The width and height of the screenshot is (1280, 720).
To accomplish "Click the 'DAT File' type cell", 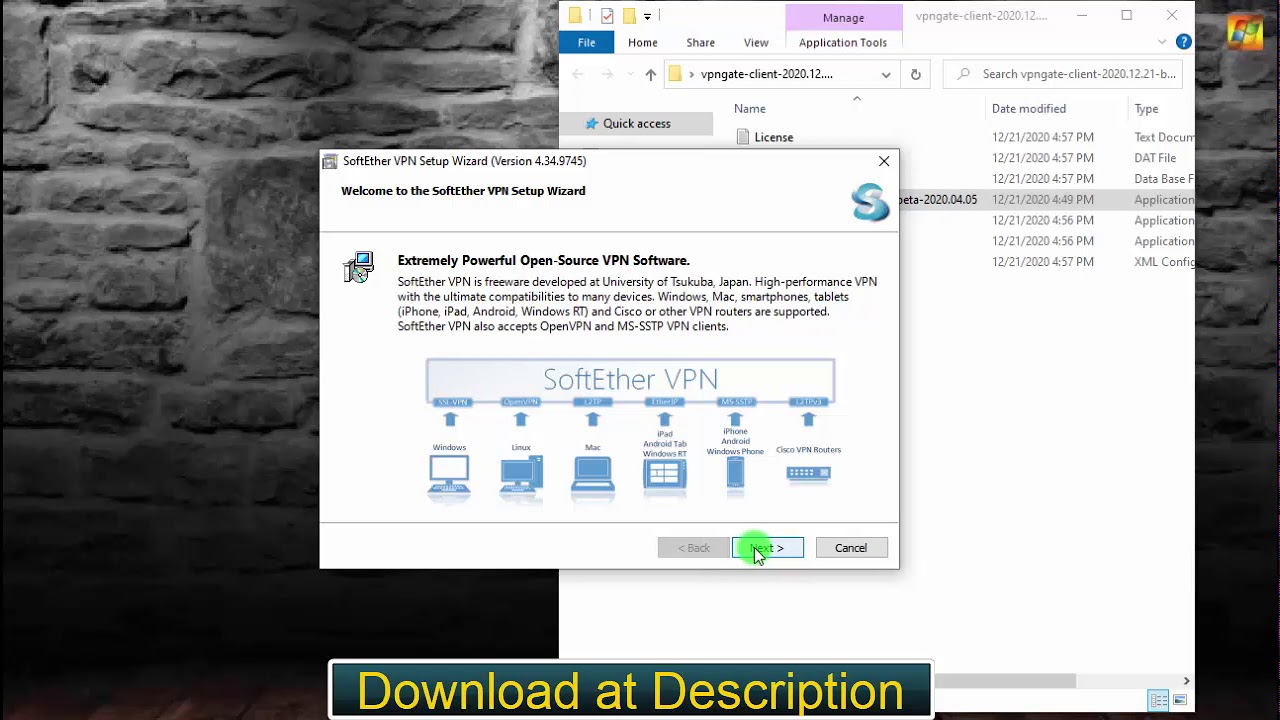I will 1155,158.
